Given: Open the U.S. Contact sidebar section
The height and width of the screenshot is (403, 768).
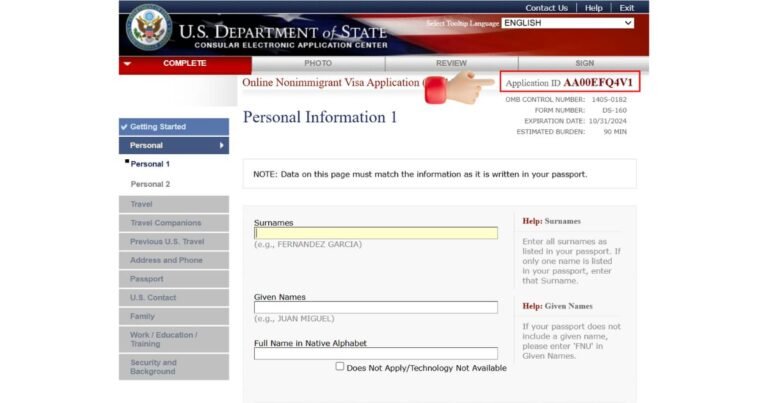Looking at the screenshot, I should pos(174,297).
